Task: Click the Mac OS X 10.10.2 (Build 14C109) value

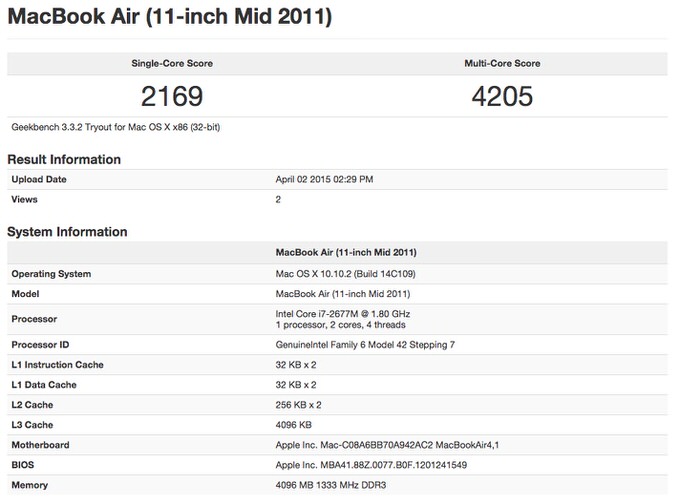Action: 346,274
